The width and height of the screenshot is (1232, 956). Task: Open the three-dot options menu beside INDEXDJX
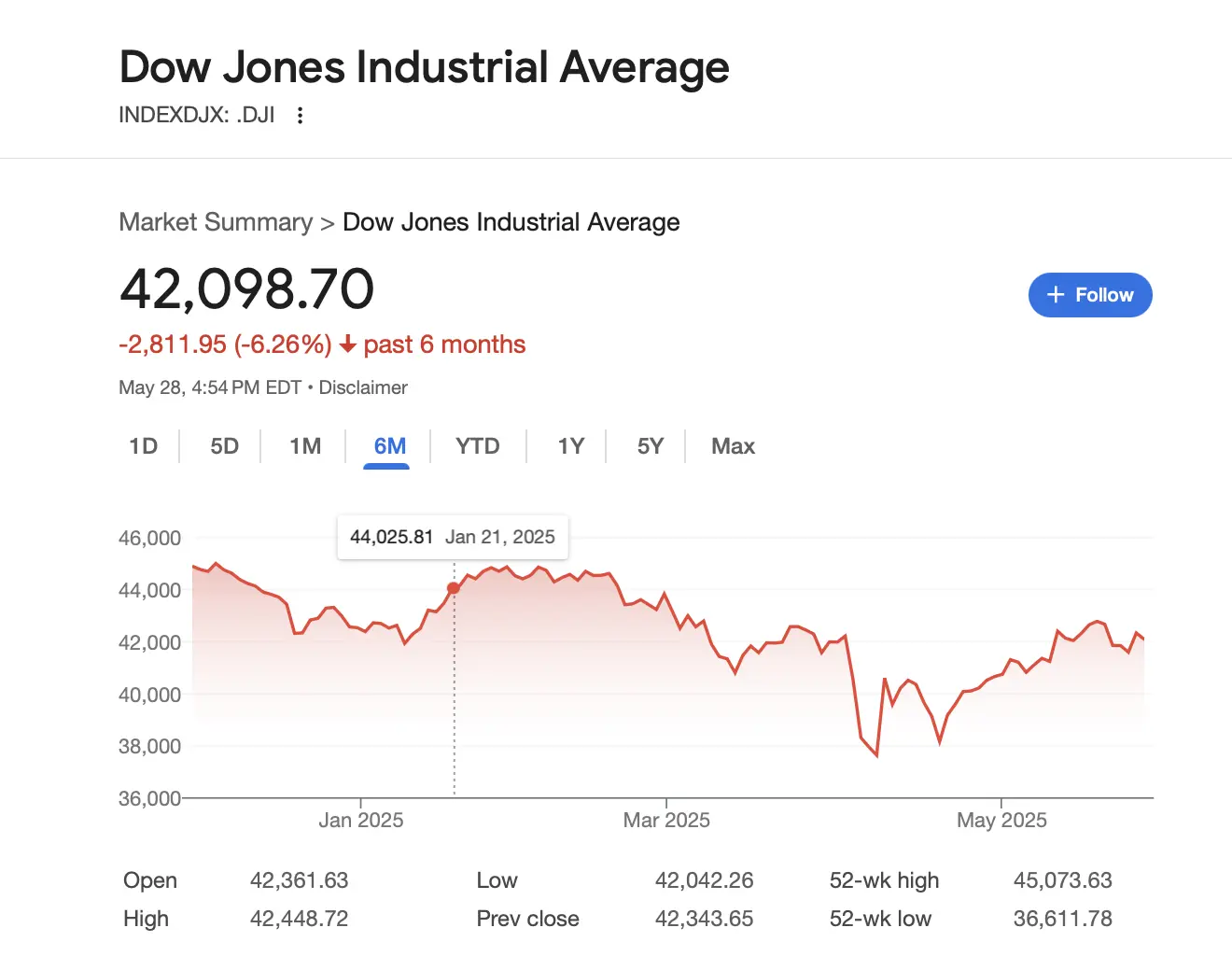[300, 116]
